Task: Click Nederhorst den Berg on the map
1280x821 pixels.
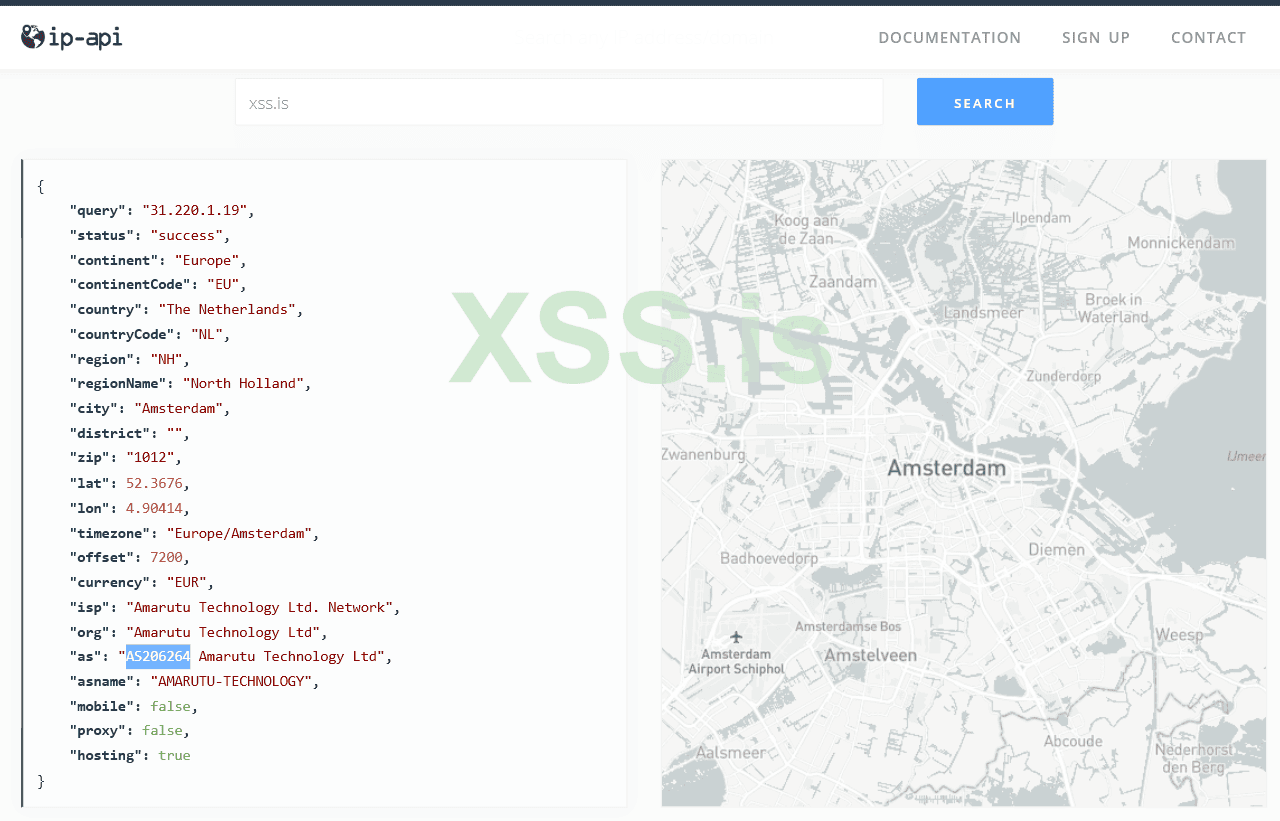Action: [x=1194, y=758]
